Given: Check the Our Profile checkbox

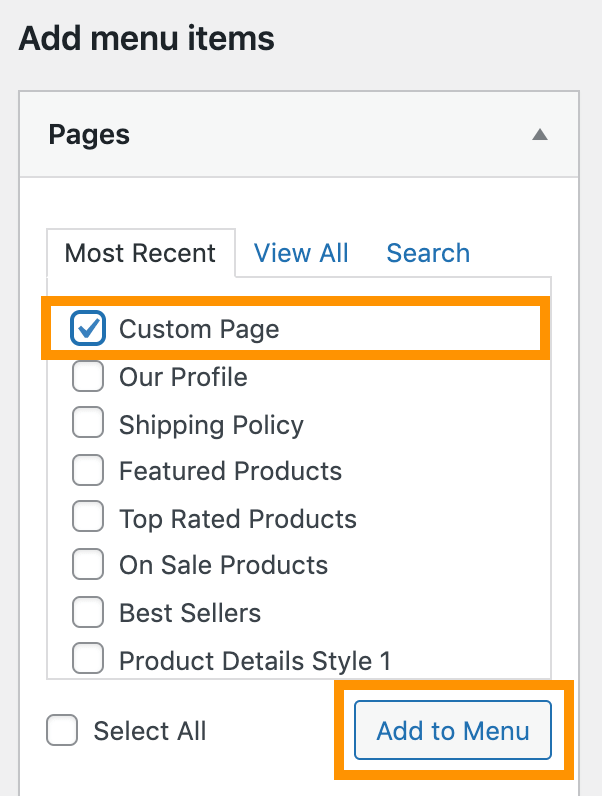Looking at the screenshot, I should coord(88,376).
